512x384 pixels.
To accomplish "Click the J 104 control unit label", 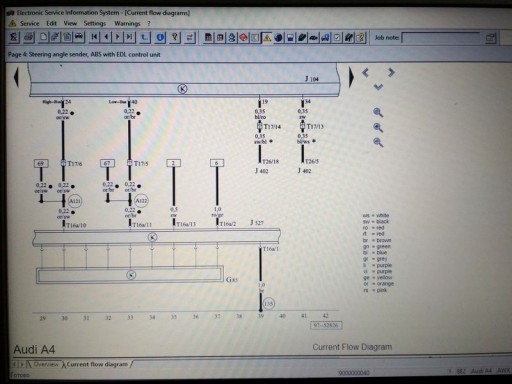I will (312, 79).
